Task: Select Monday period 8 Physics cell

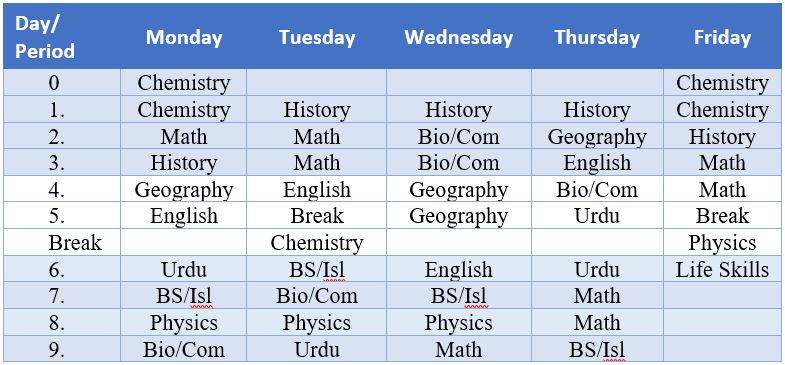Action: pyautogui.click(x=184, y=322)
